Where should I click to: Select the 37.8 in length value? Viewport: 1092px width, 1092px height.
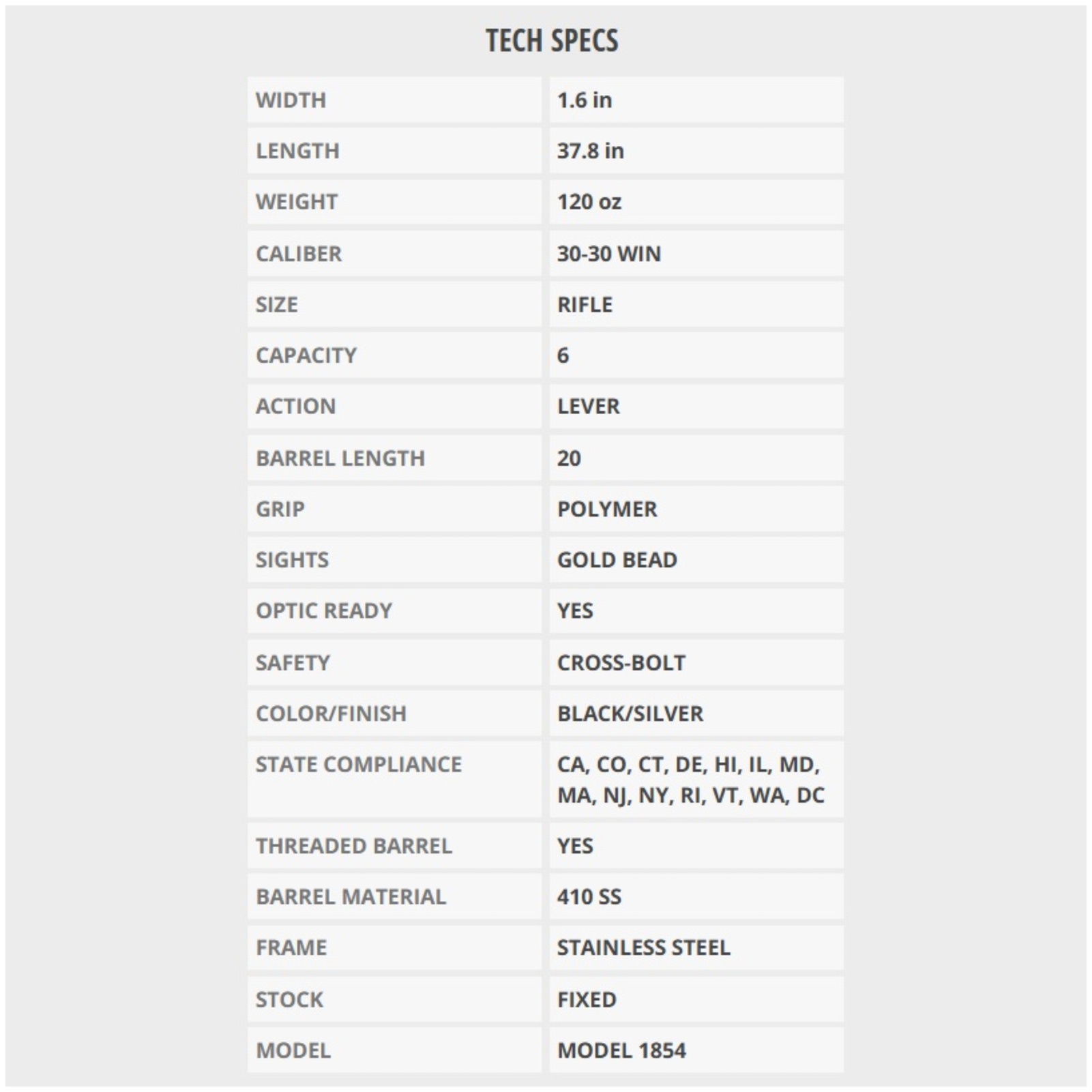(590, 151)
